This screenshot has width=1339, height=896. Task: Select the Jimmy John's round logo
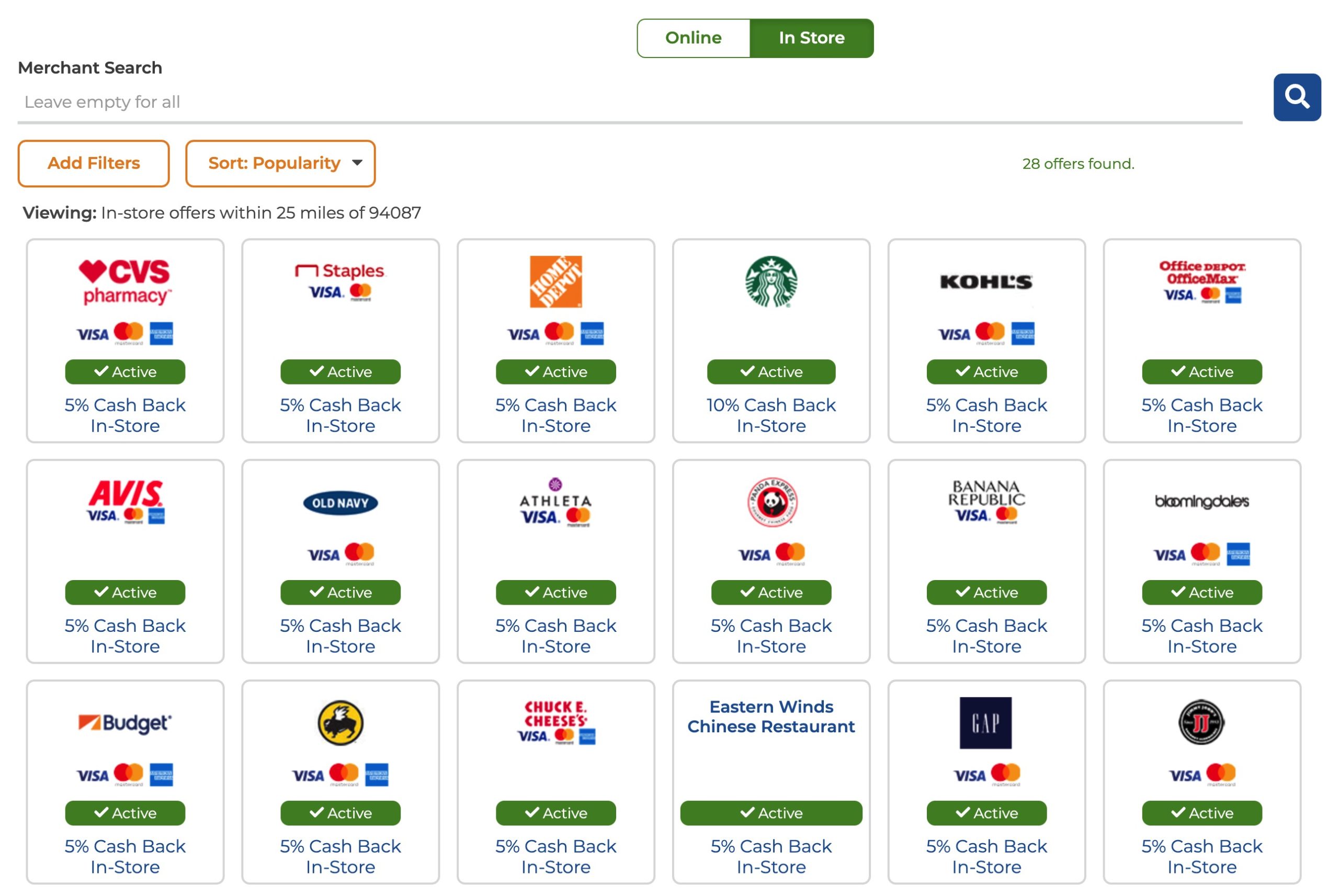1201,722
